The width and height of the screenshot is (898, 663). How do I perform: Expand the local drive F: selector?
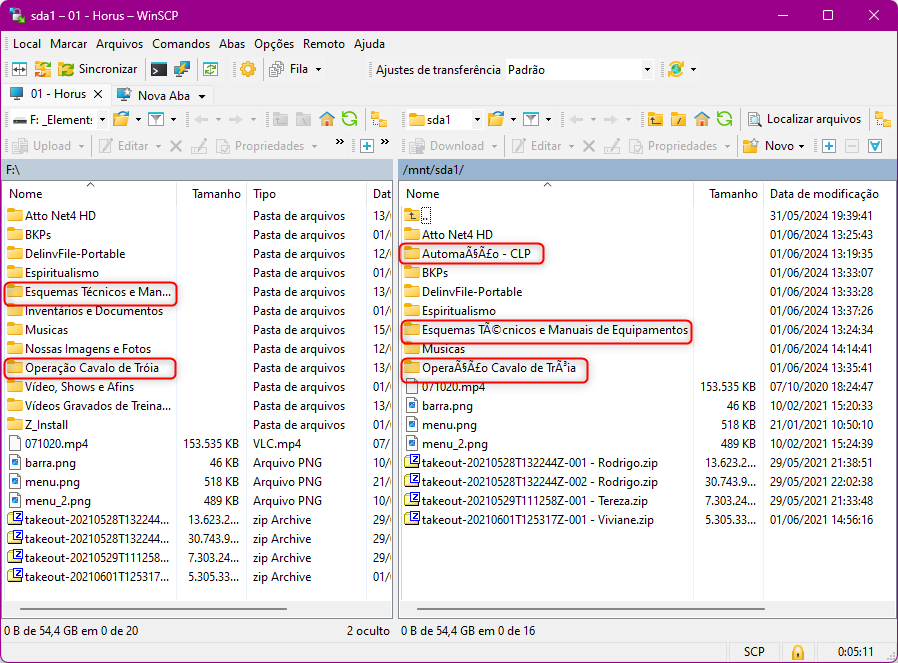point(100,119)
